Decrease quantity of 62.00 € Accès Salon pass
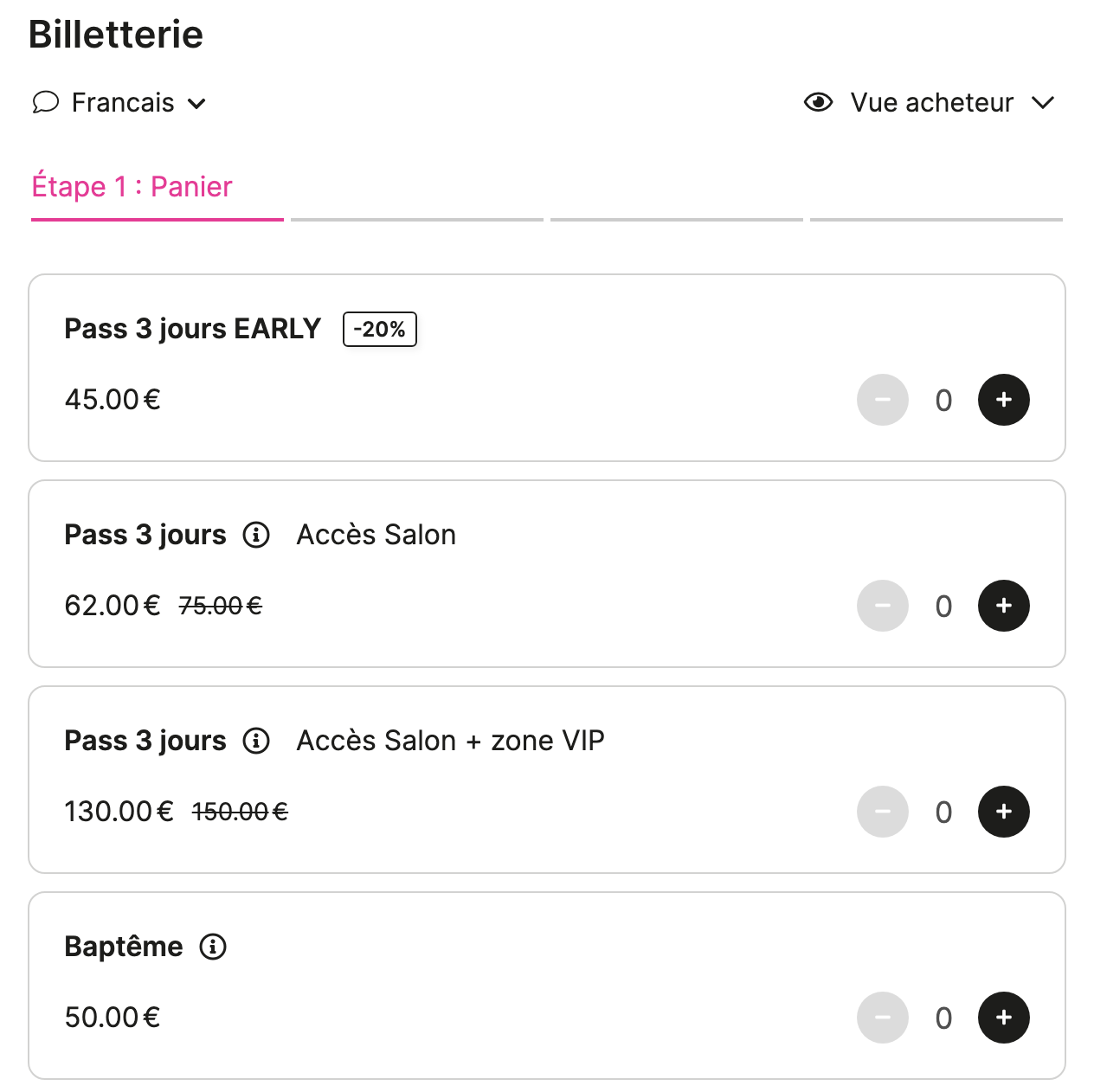 (x=882, y=606)
